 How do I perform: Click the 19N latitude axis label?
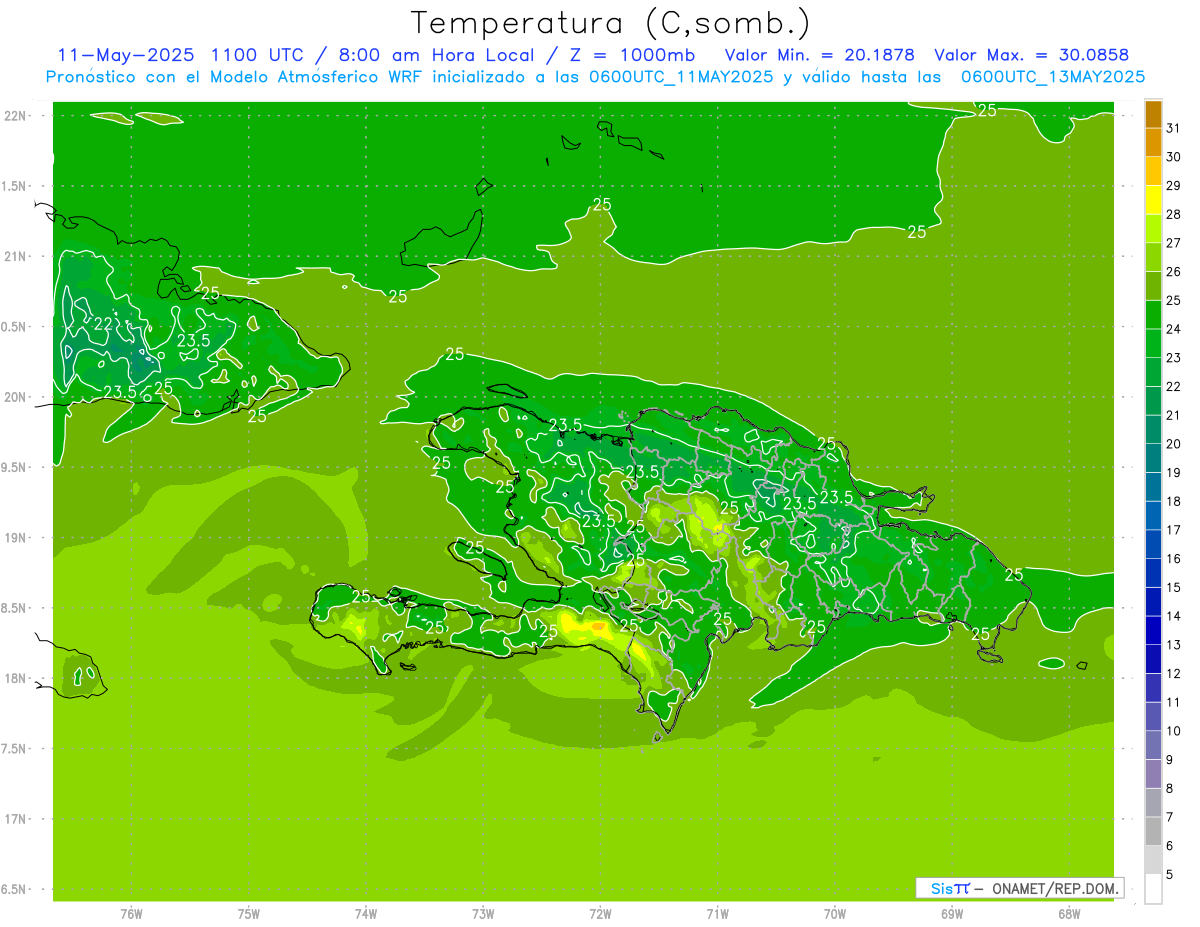point(16,538)
